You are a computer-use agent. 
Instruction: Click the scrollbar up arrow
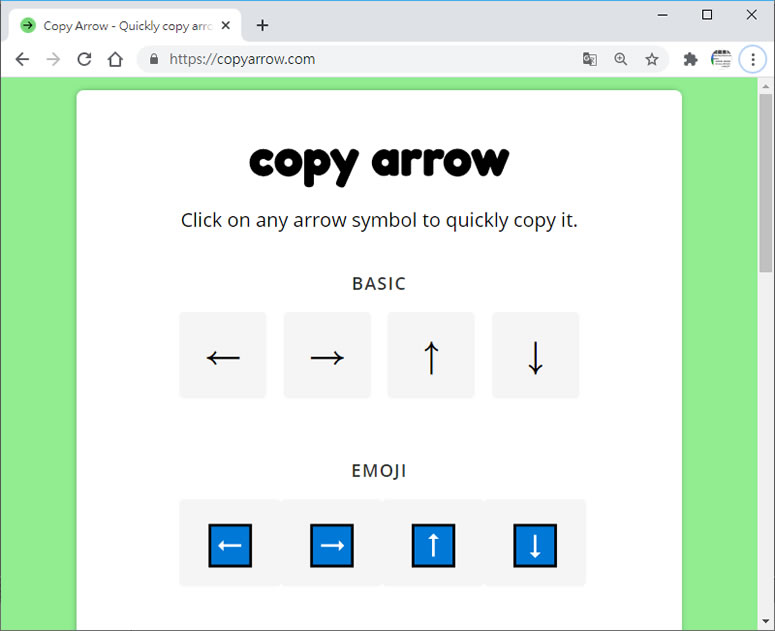[x=766, y=86]
